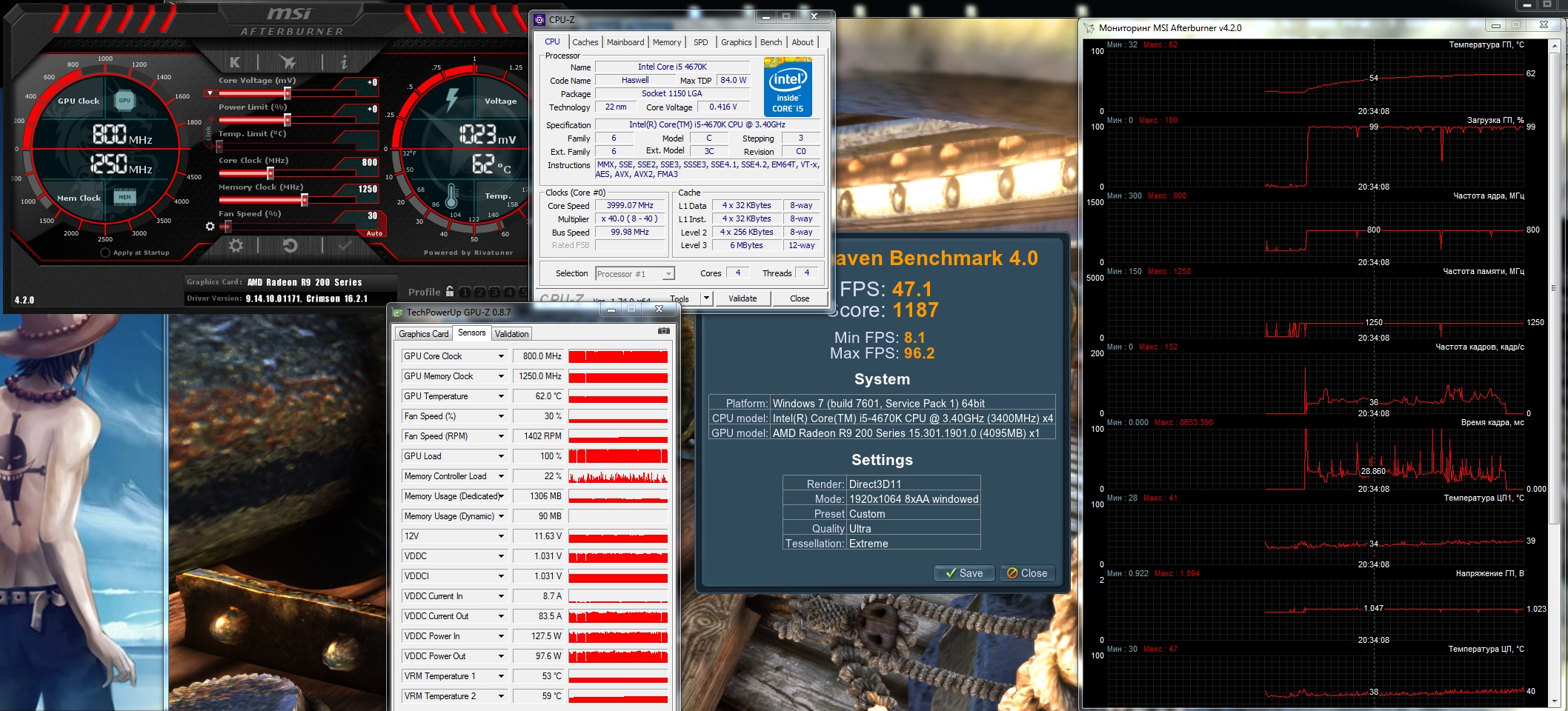
Task: Toggle the Link button between power and temp limits
Action: pos(208,133)
